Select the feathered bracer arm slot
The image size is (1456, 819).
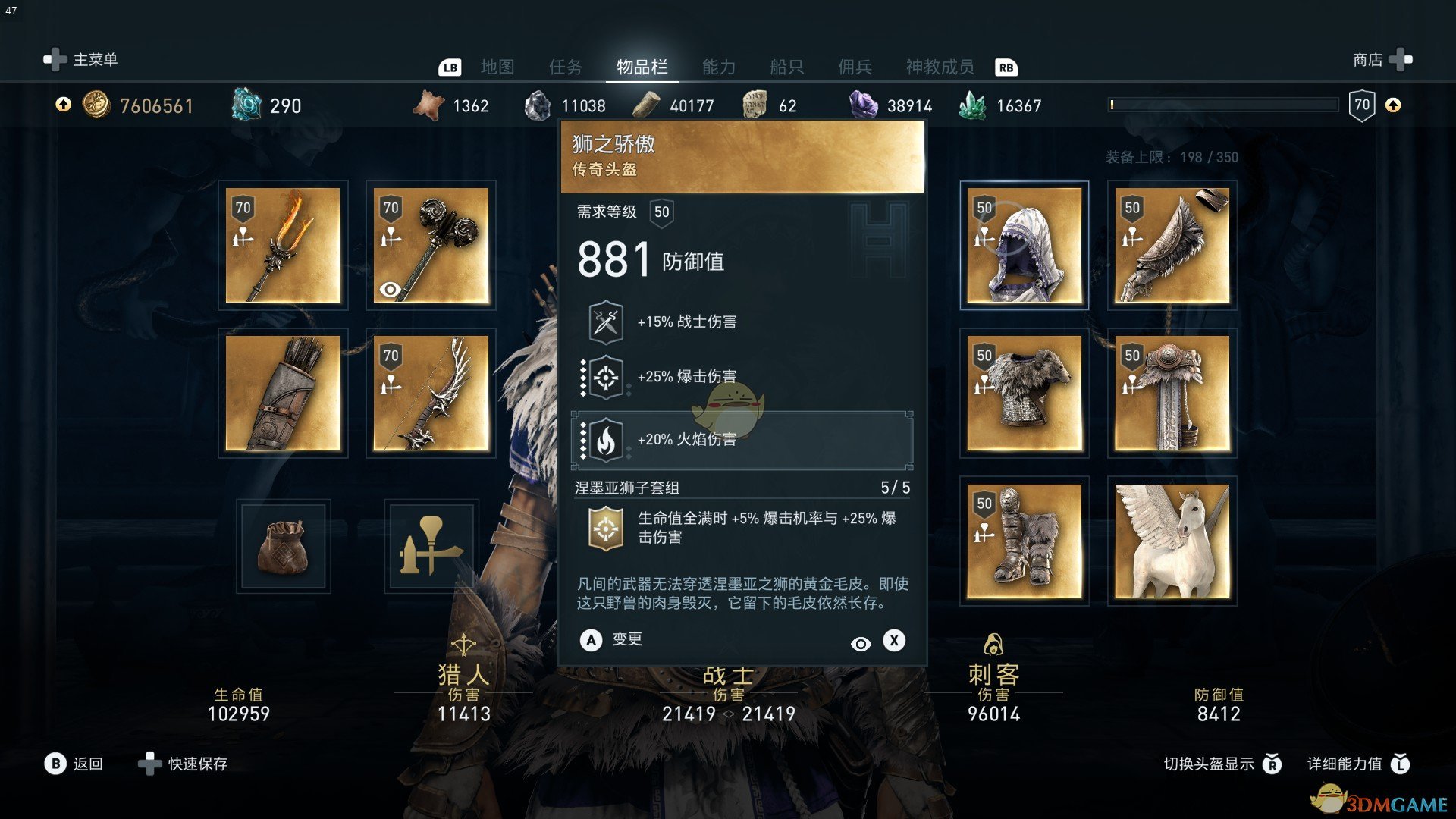tap(1172, 245)
